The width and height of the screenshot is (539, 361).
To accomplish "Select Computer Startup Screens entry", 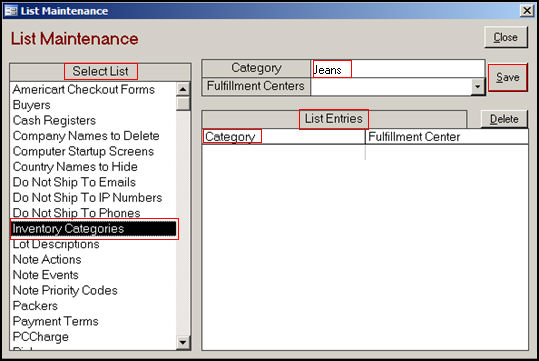I will [94, 151].
